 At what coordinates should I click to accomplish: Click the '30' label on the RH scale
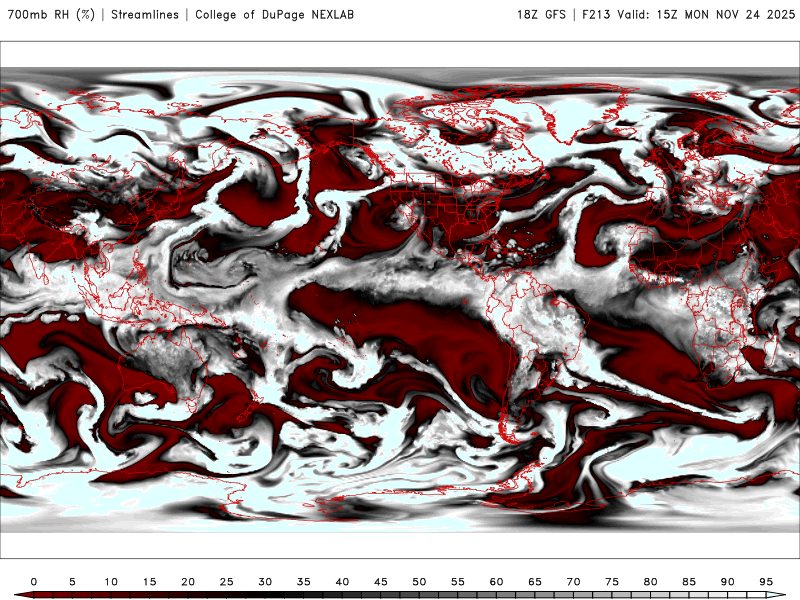tap(265, 582)
